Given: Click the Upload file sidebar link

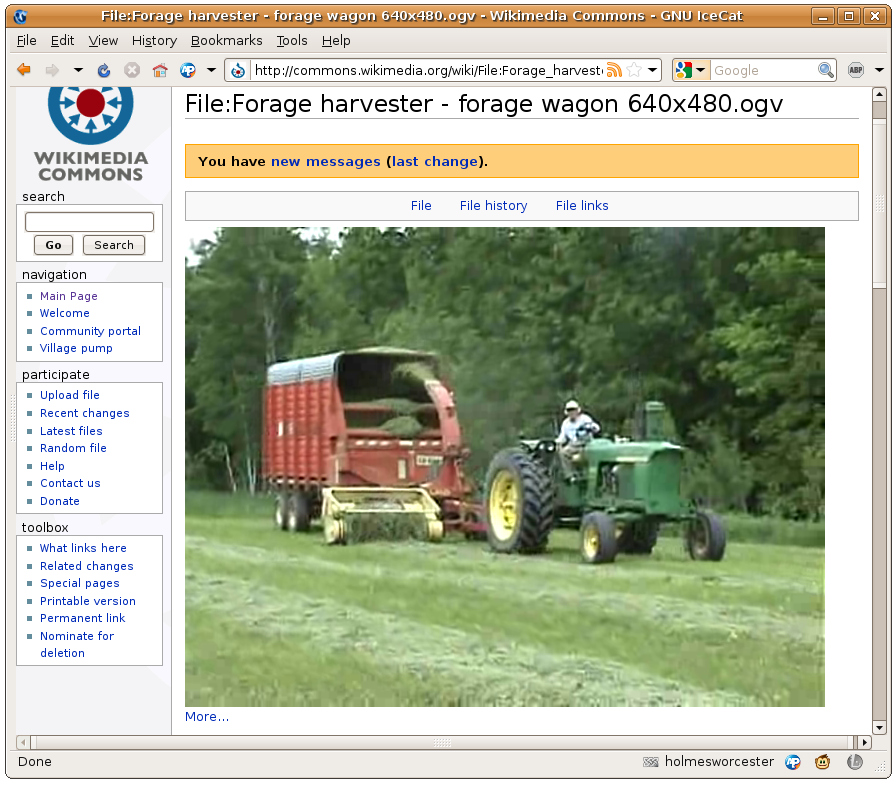Looking at the screenshot, I should point(70,395).
